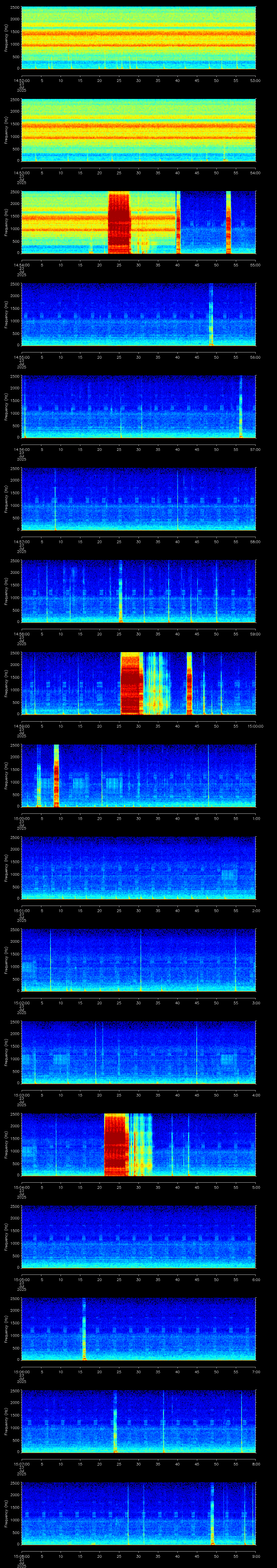Click the 14:59:00 start time label
Viewport: 277px width, 1568px height.
point(21,726)
